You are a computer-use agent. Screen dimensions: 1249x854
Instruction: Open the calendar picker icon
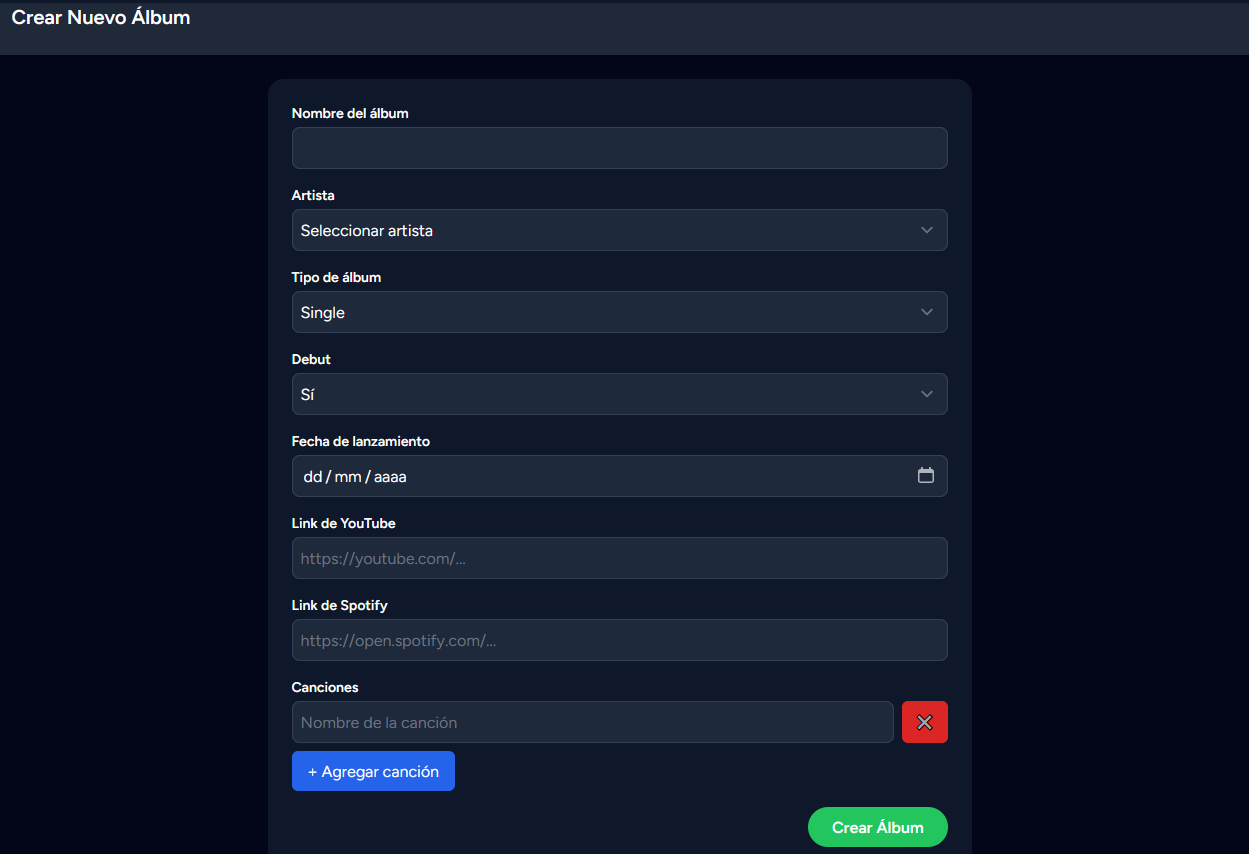point(925,476)
